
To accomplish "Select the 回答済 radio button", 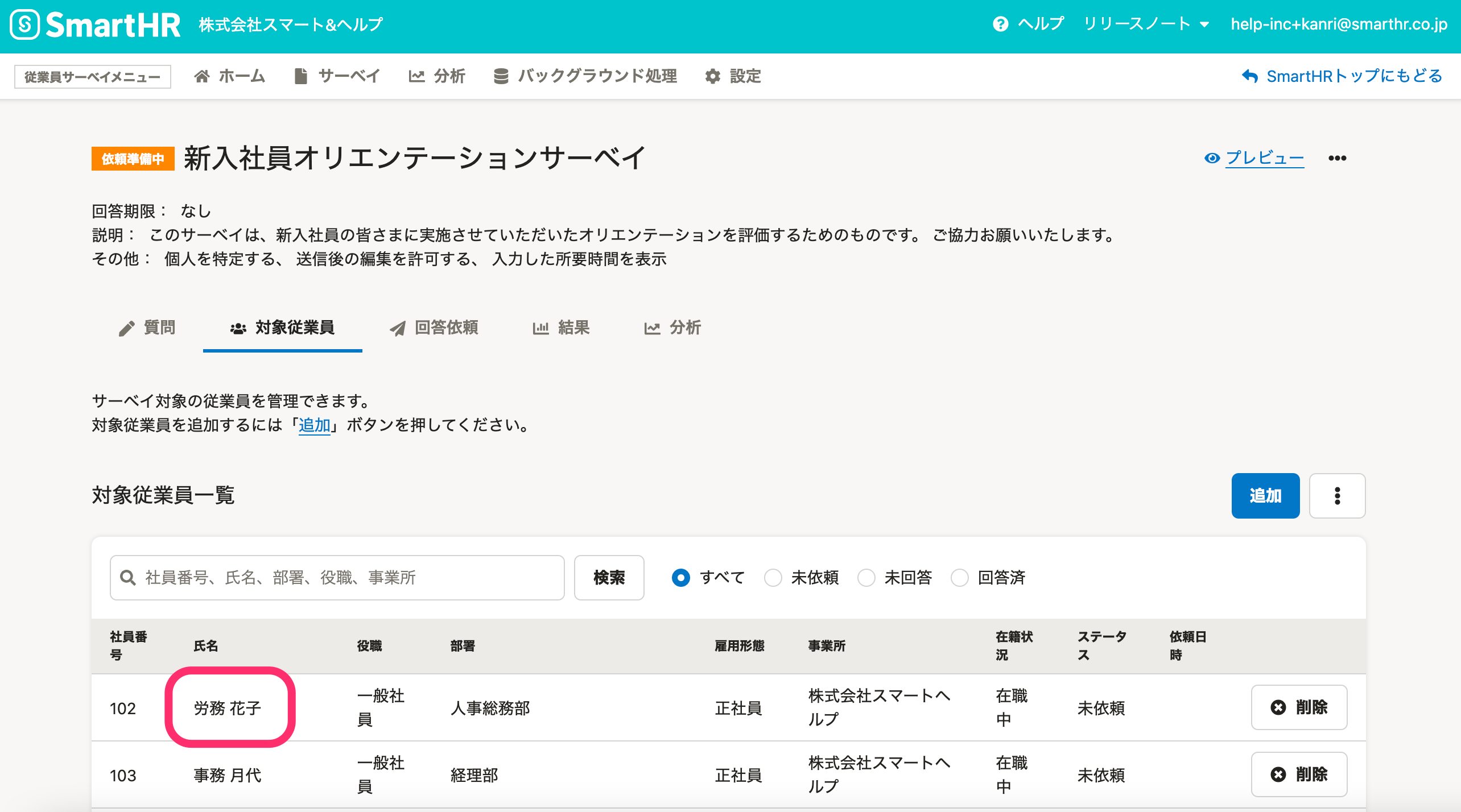I will point(960,578).
